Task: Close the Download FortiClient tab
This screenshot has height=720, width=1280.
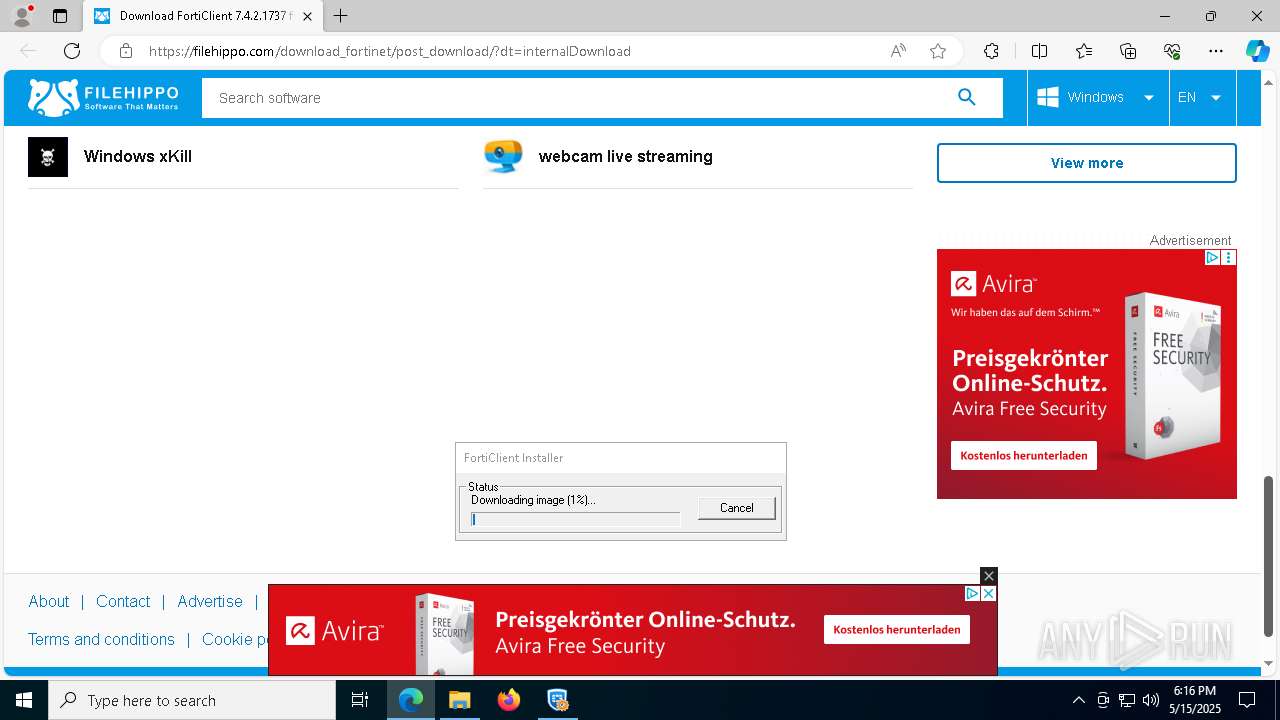Action: [x=308, y=16]
